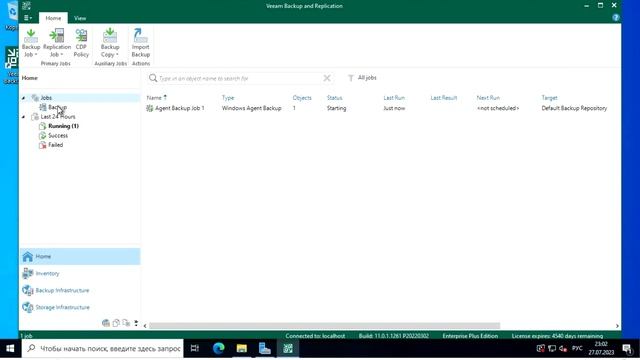The width and height of the screenshot is (640, 360).
Task: Switch input language via РУС indicator
Action: pos(577,349)
